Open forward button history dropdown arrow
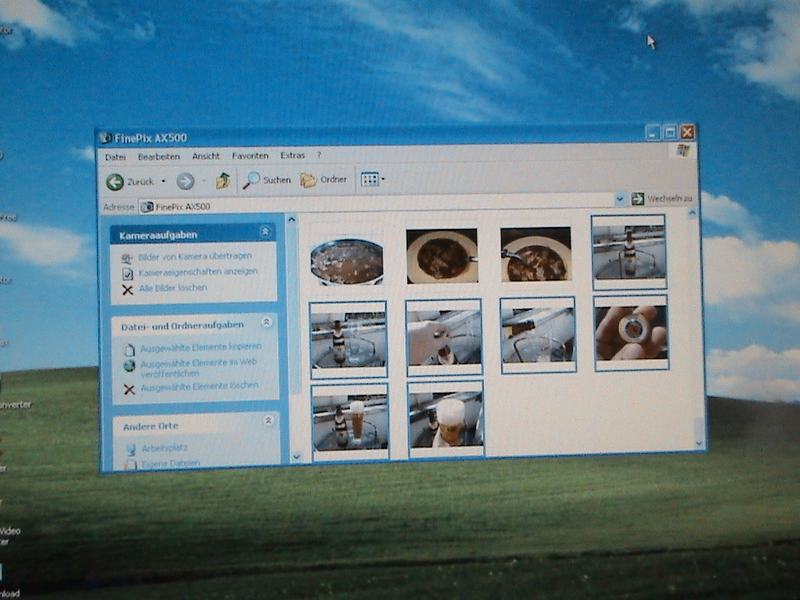 204,181
